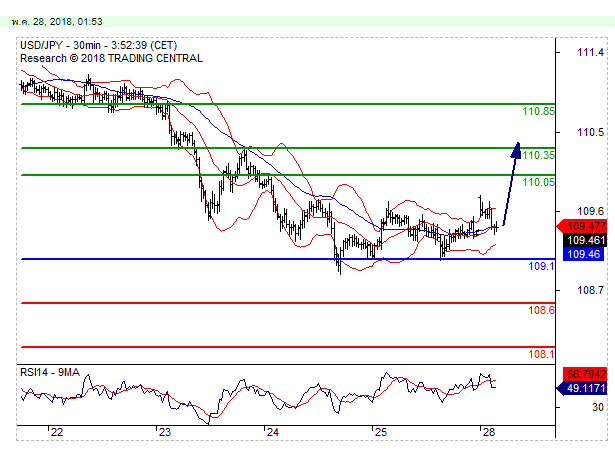Click the black price tag 109.461

point(585,240)
